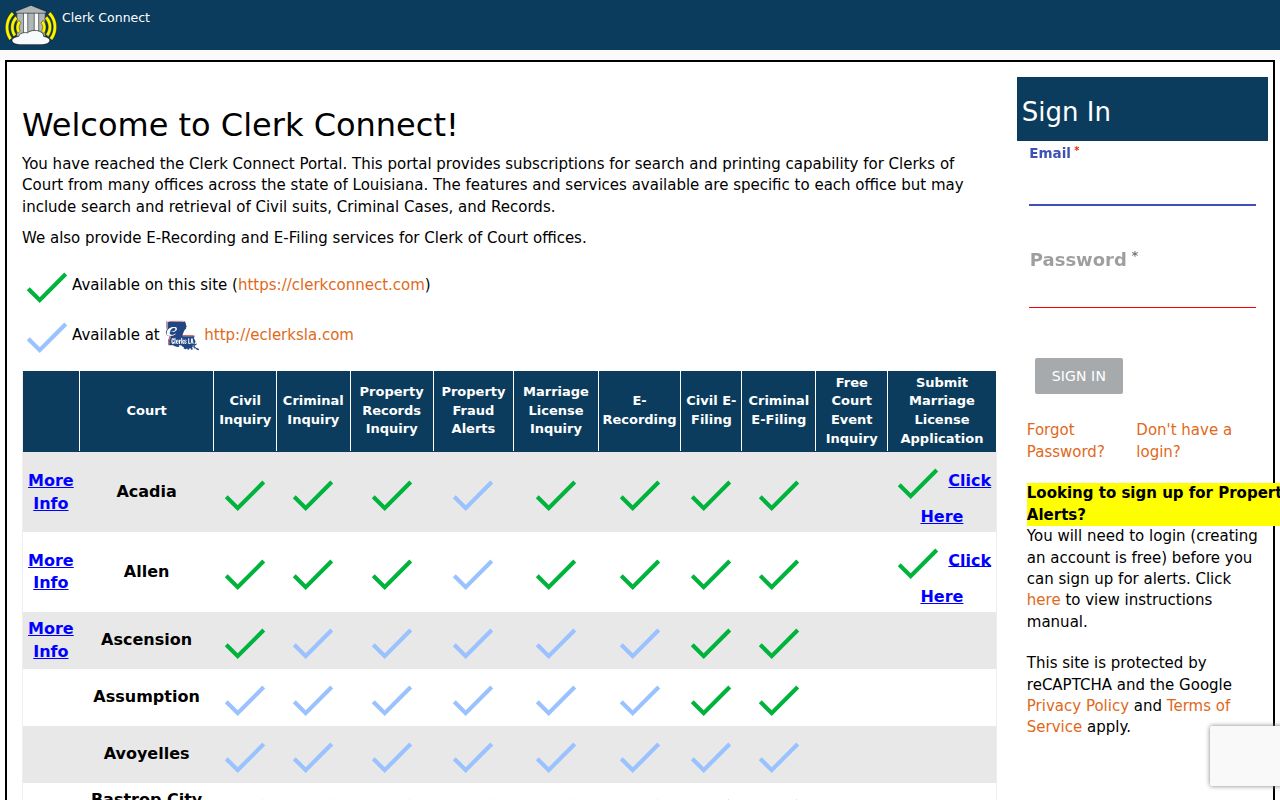This screenshot has width=1280, height=800.
Task: Click Allen's Marriage License Inquiry checkmark
Action: click(x=556, y=574)
